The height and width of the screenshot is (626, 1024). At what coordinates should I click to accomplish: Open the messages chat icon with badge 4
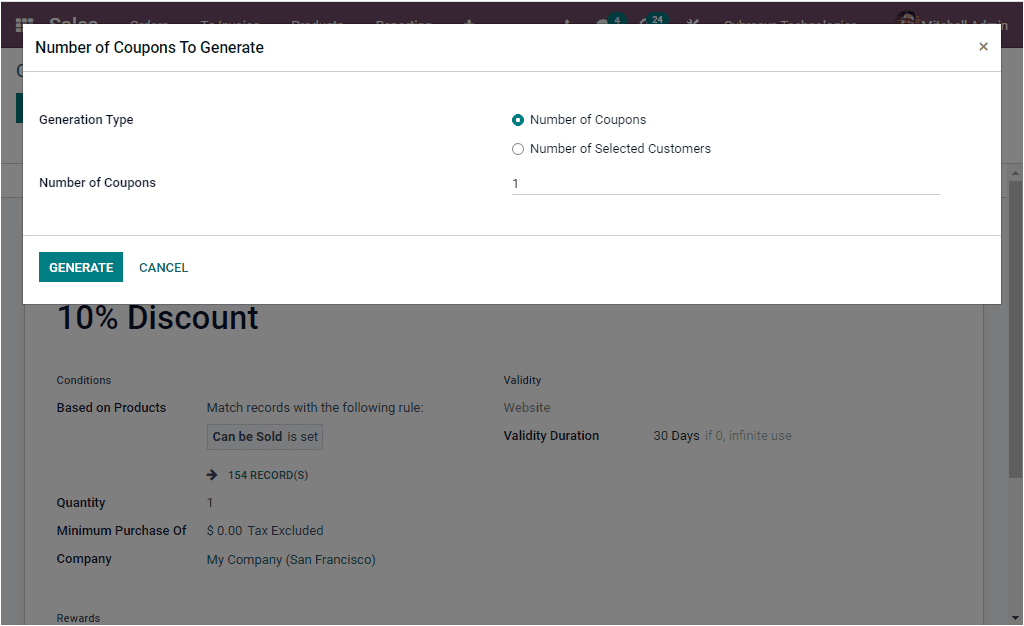[x=605, y=20]
